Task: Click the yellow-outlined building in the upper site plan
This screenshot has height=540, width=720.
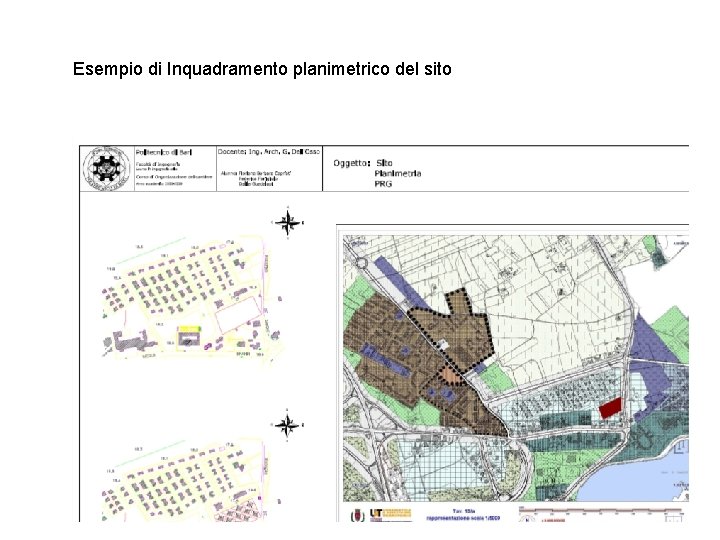Action: click(x=190, y=336)
